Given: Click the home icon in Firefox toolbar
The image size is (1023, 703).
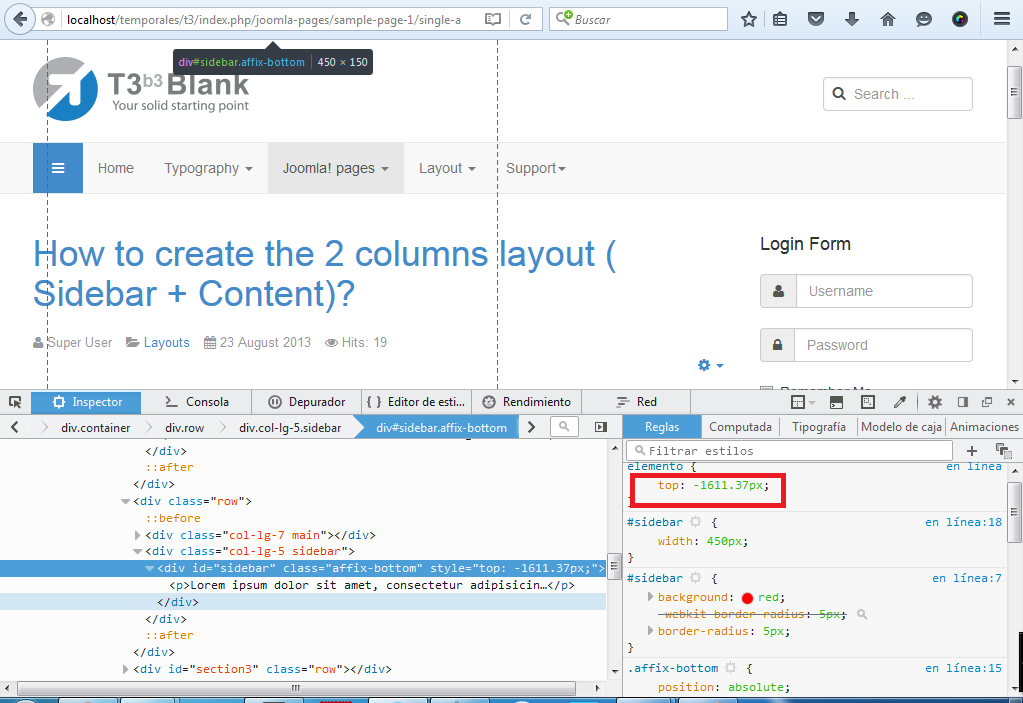Looking at the screenshot, I should (887, 19).
